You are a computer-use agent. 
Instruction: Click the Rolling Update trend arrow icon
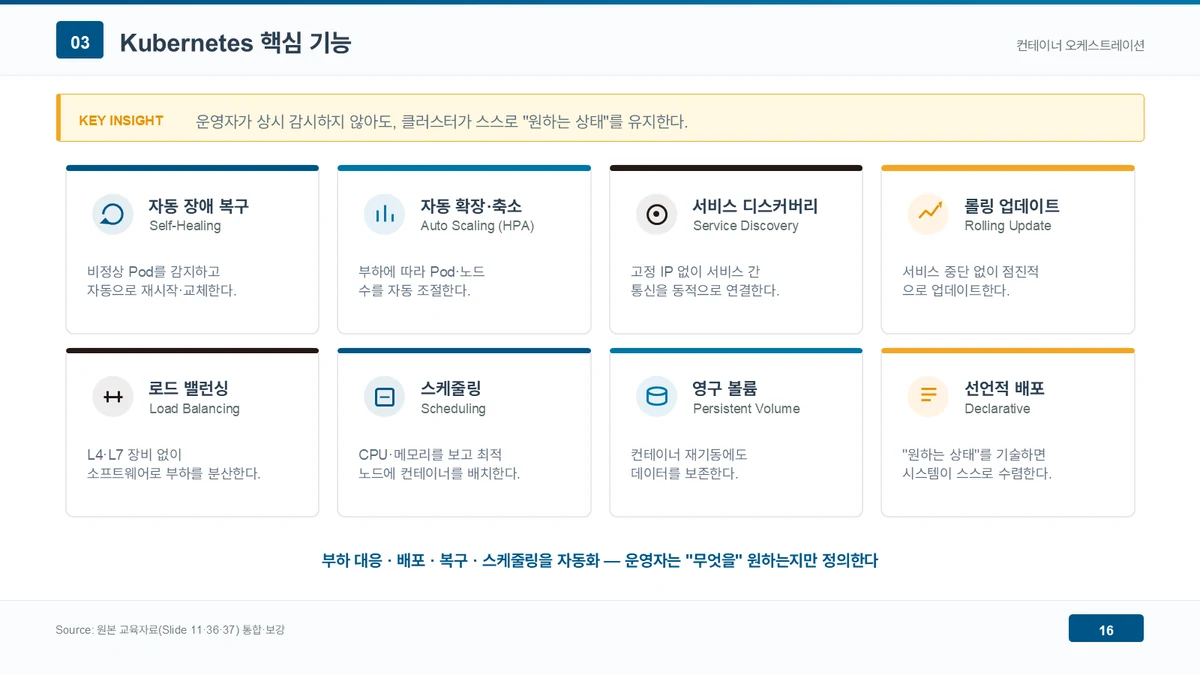click(x=928, y=214)
